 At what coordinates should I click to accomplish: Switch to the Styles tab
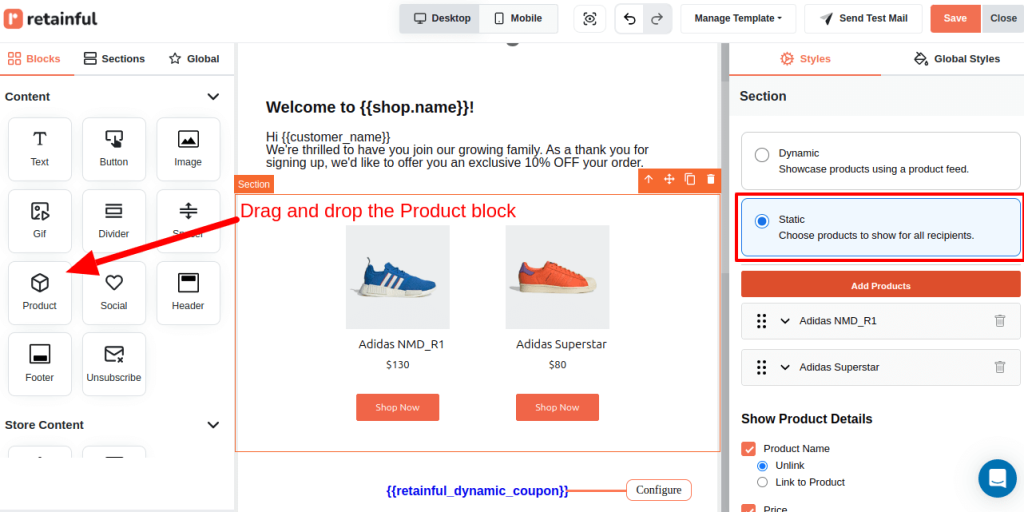coord(805,59)
